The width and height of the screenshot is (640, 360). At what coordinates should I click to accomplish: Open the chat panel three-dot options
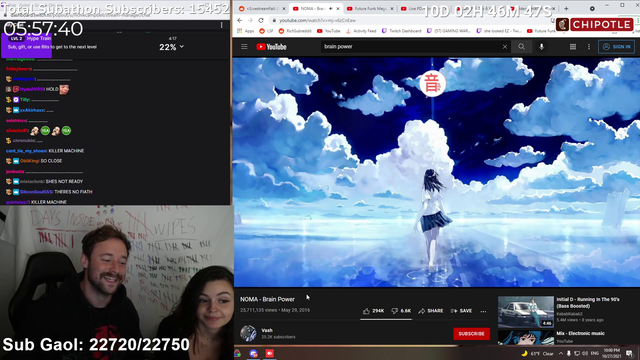pyautogui.click(x=222, y=25)
